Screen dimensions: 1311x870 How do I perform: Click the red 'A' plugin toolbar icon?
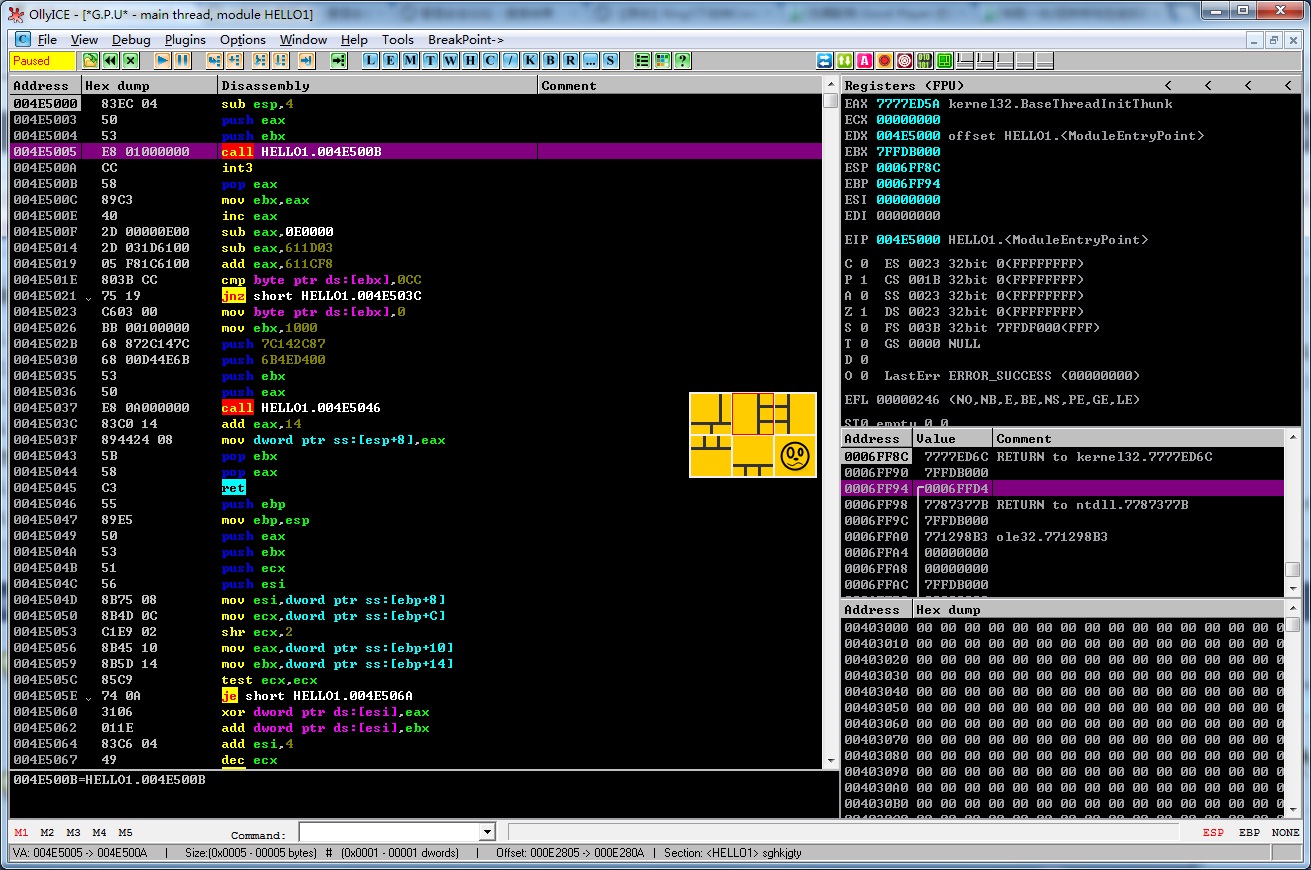tap(865, 61)
